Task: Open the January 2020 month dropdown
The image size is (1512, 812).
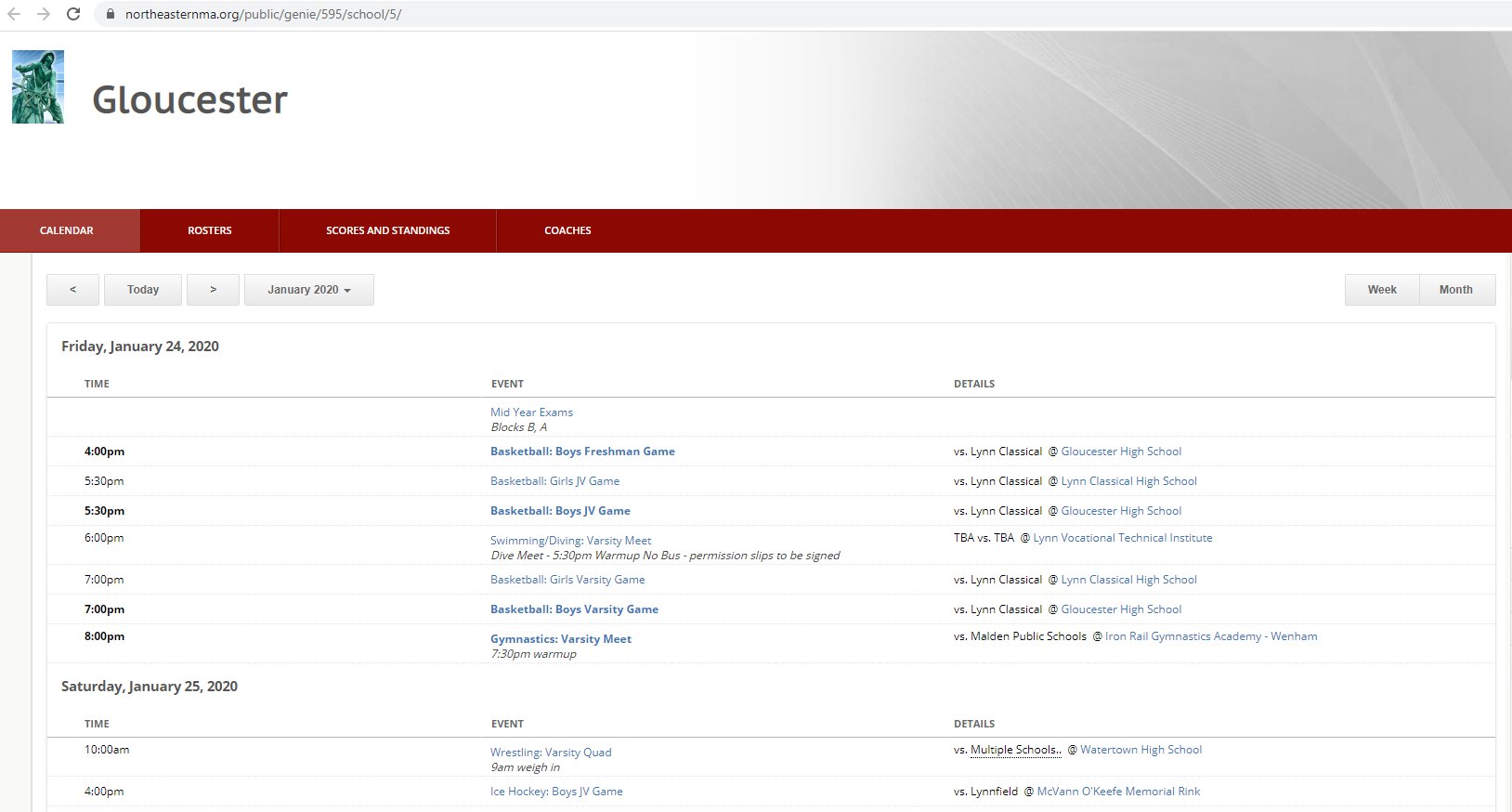Action: 308,290
